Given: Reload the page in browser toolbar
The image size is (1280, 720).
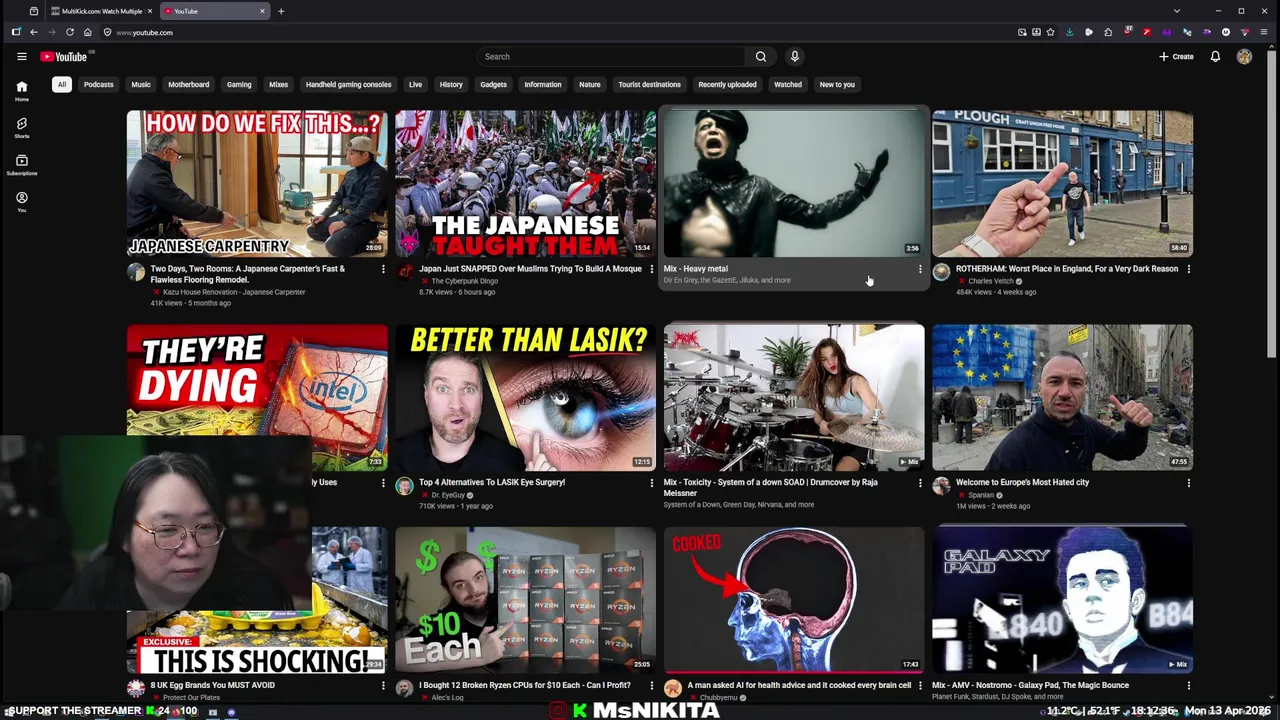Looking at the screenshot, I should [69, 32].
